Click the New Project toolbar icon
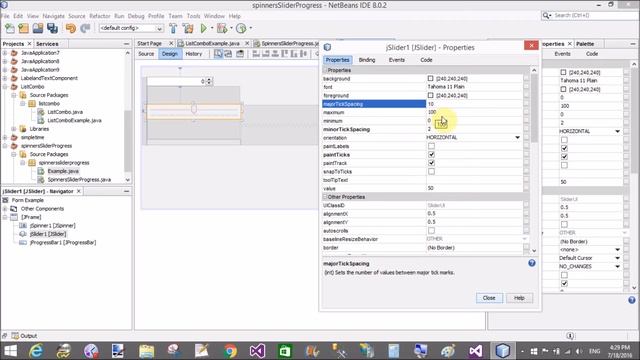The height and width of the screenshot is (360, 640). point(24,28)
